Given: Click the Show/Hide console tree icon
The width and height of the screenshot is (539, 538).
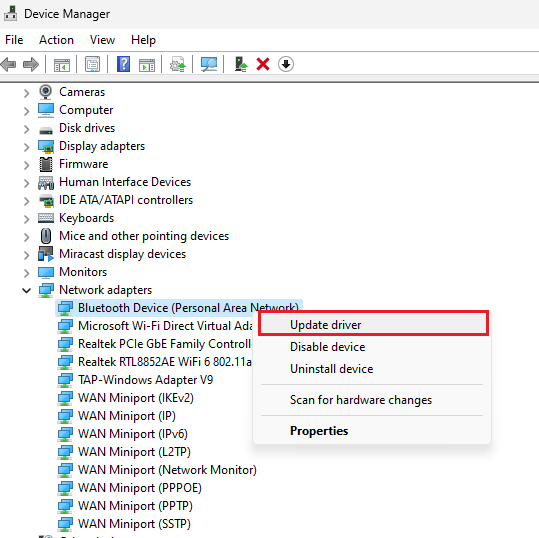Looking at the screenshot, I should 62,65.
